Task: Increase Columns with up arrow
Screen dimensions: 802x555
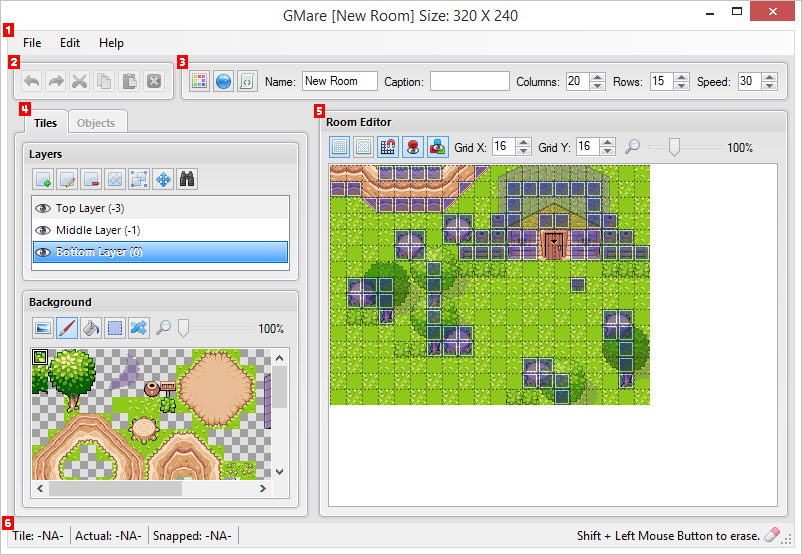Action: pos(597,77)
